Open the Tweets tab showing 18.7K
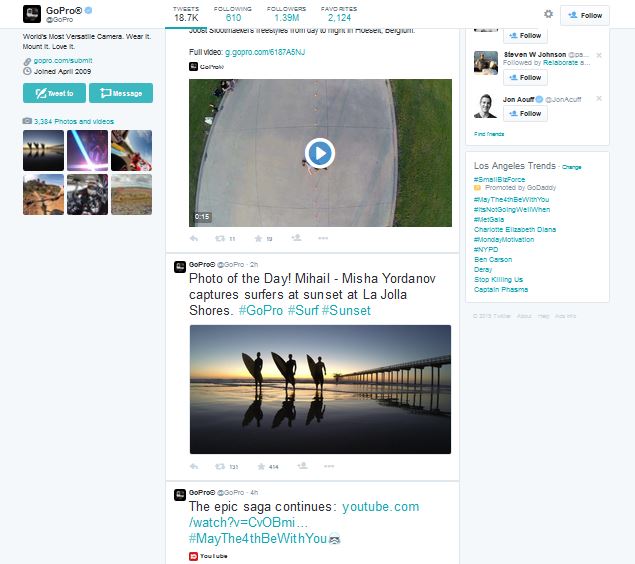The height and width of the screenshot is (564, 635). 186,13
